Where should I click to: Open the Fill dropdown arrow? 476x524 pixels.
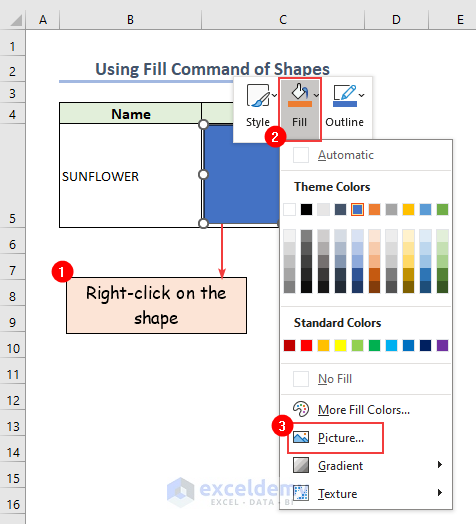point(316,95)
